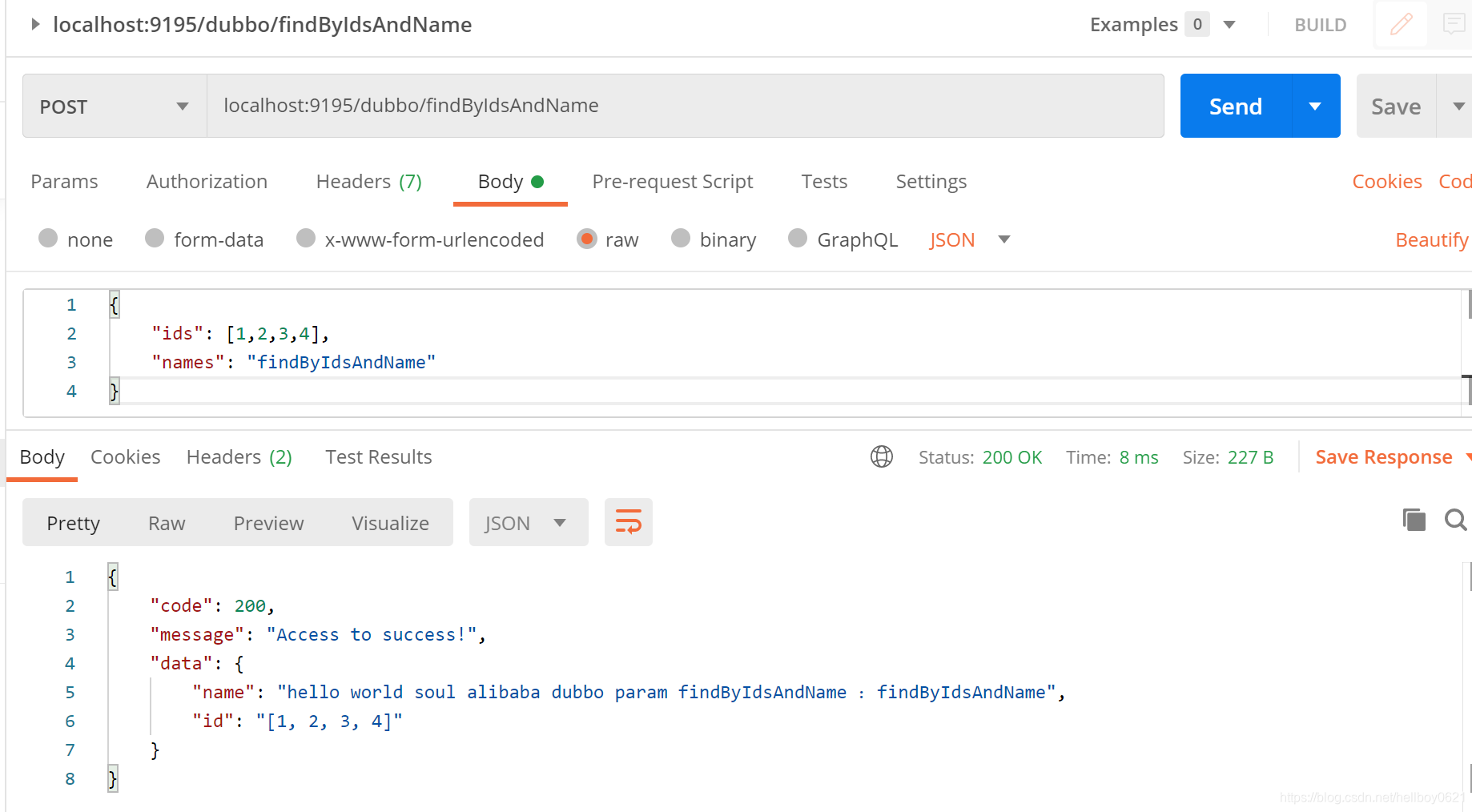Image resolution: width=1472 pixels, height=812 pixels.
Task: Switch response view to Visualize
Action: [390, 523]
